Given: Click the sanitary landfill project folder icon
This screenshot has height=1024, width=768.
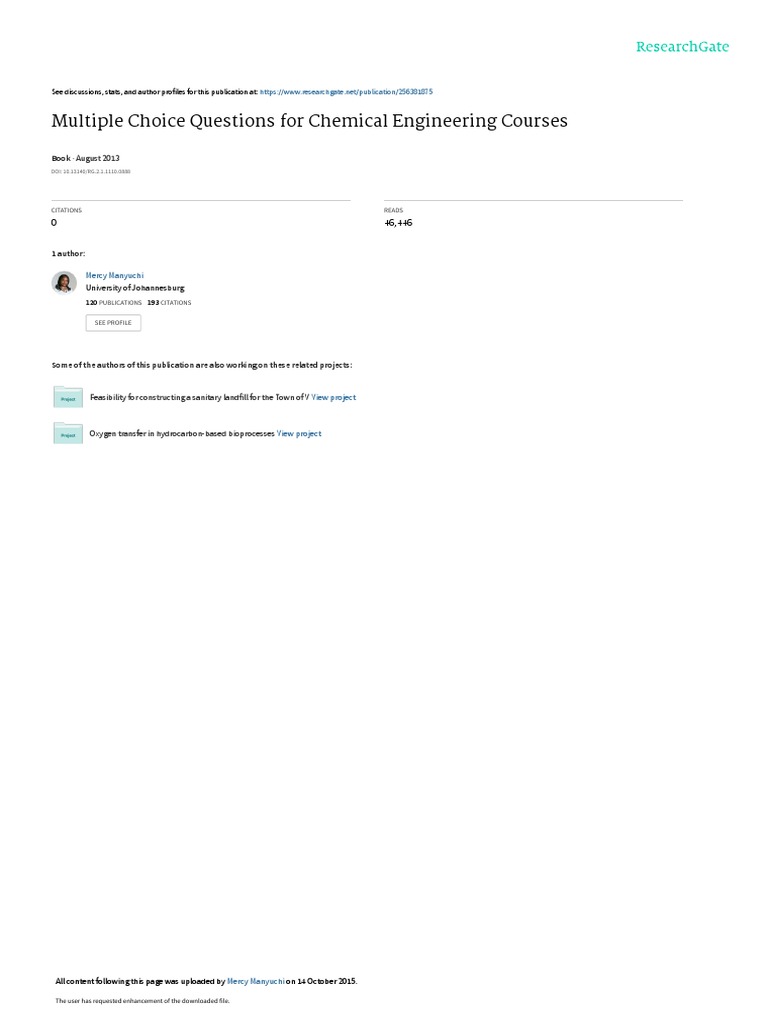Looking at the screenshot, I should click(x=68, y=397).
